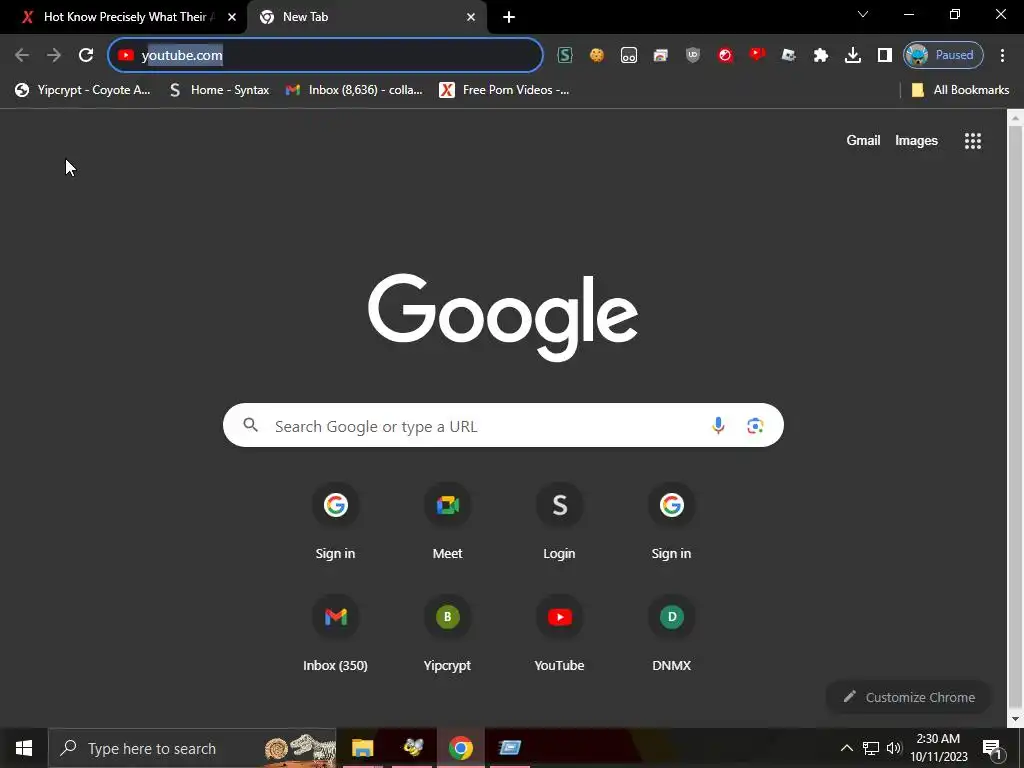Click the Images link at top right
Screen dimensions: 1024x768
(x=916, y=140)
